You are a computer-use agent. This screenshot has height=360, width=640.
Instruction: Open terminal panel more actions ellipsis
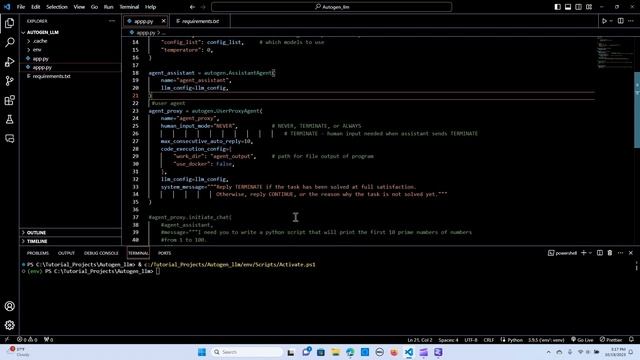coord(620,253)
